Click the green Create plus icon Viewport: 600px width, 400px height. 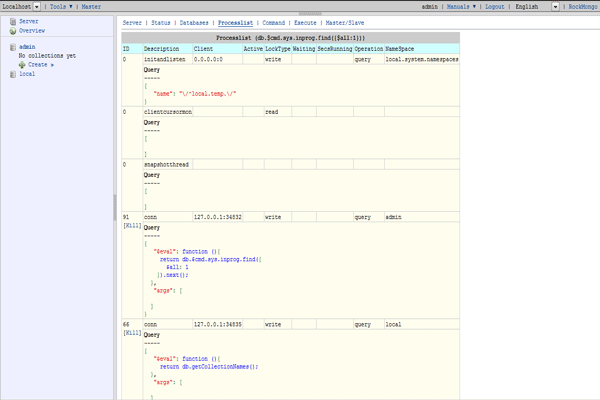pyautogui.click(x=22, y=64)
